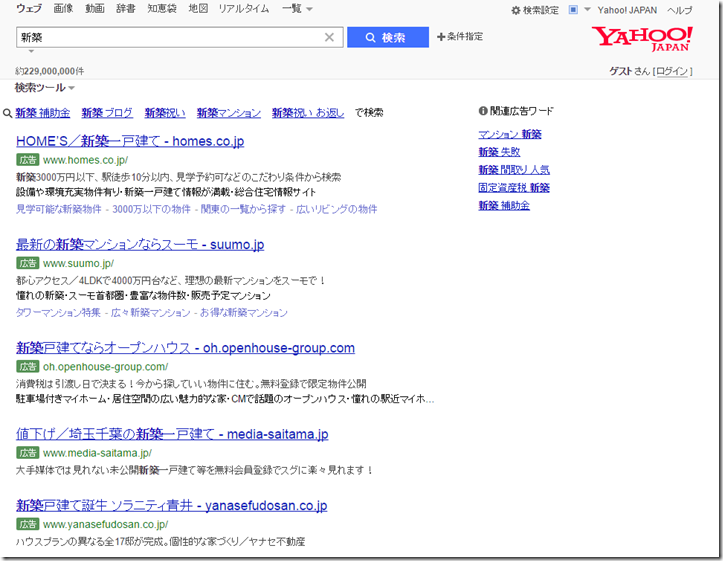Click www.homes.co.jp/ green URL
The width and height of the screenshot is (723, 561).
click(85, 160)
